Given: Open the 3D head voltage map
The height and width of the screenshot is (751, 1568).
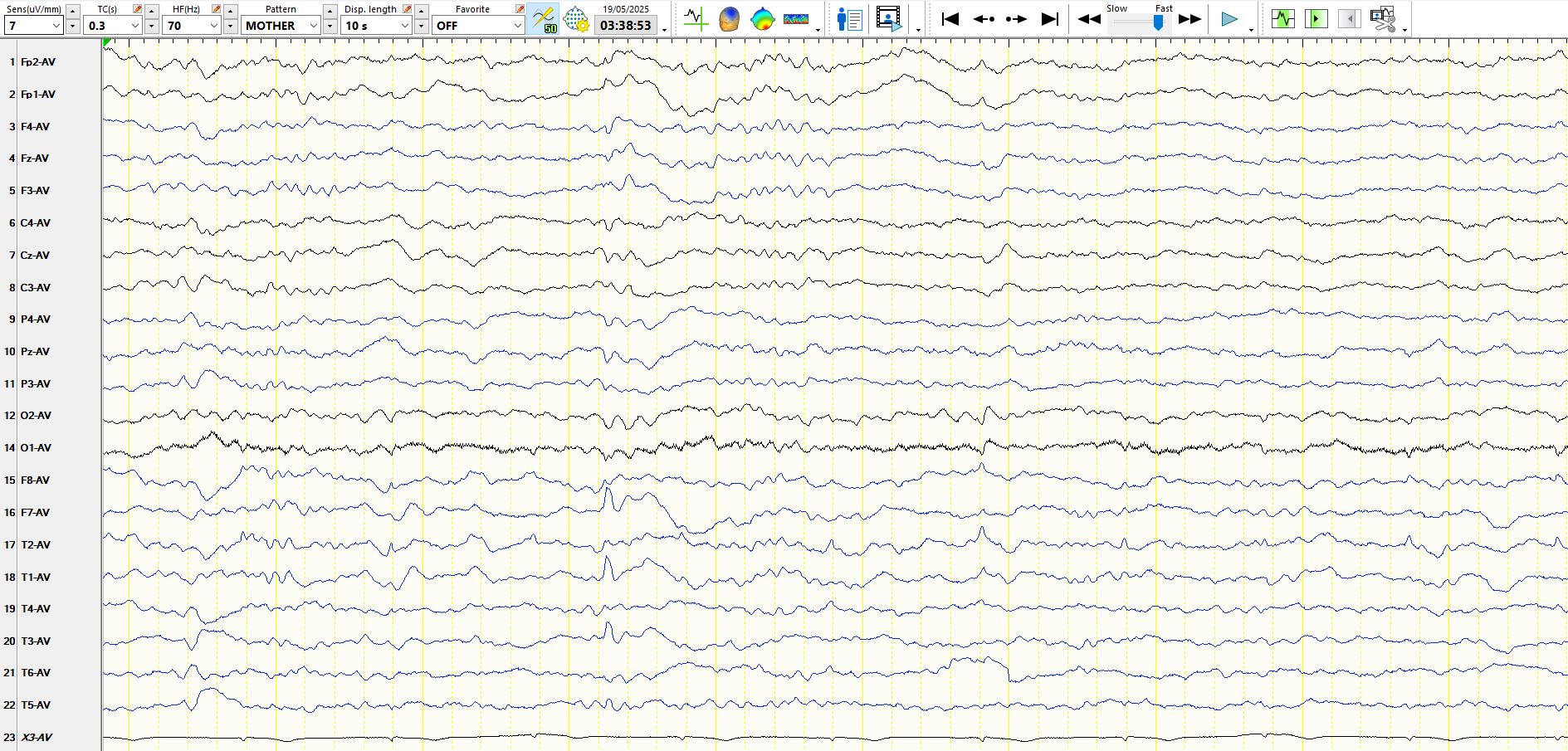Looking at the screenshot, I should [x=729, y=19].
